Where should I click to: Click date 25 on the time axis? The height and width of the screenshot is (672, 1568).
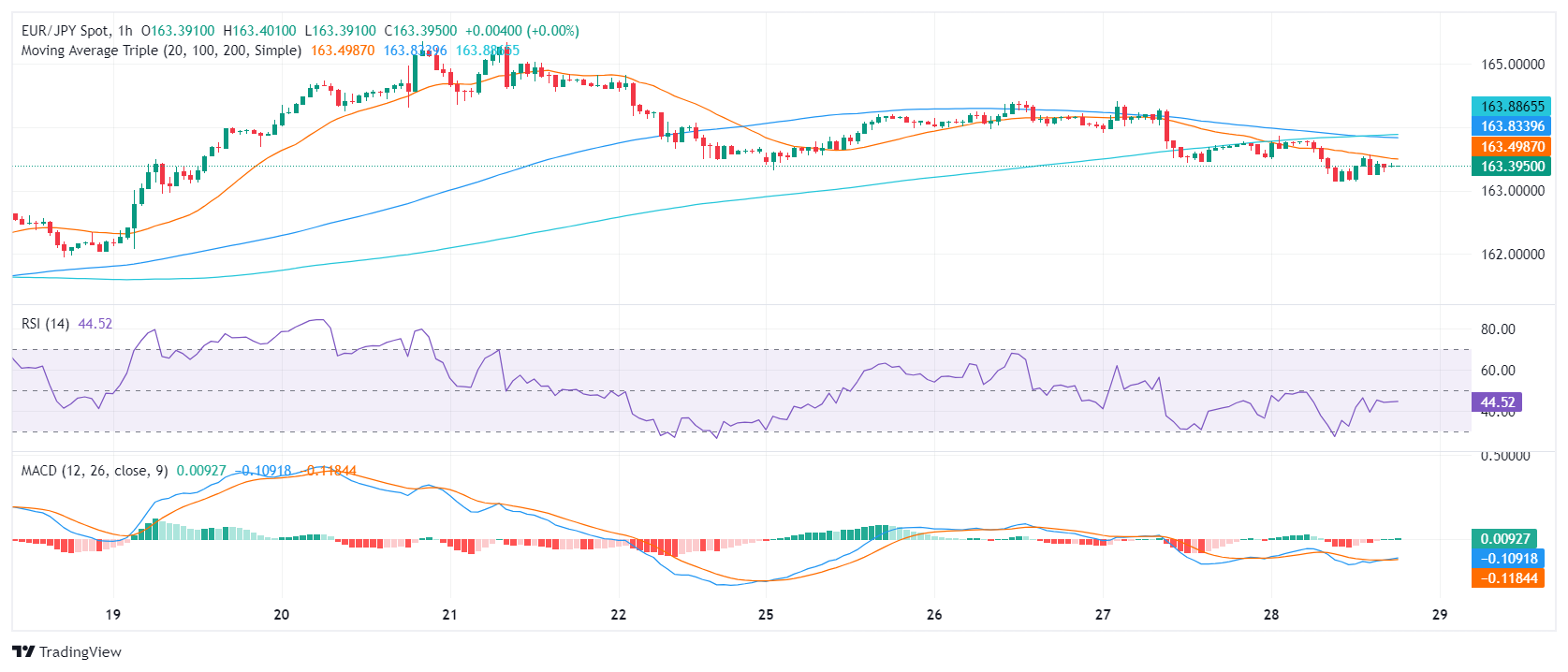766,615
